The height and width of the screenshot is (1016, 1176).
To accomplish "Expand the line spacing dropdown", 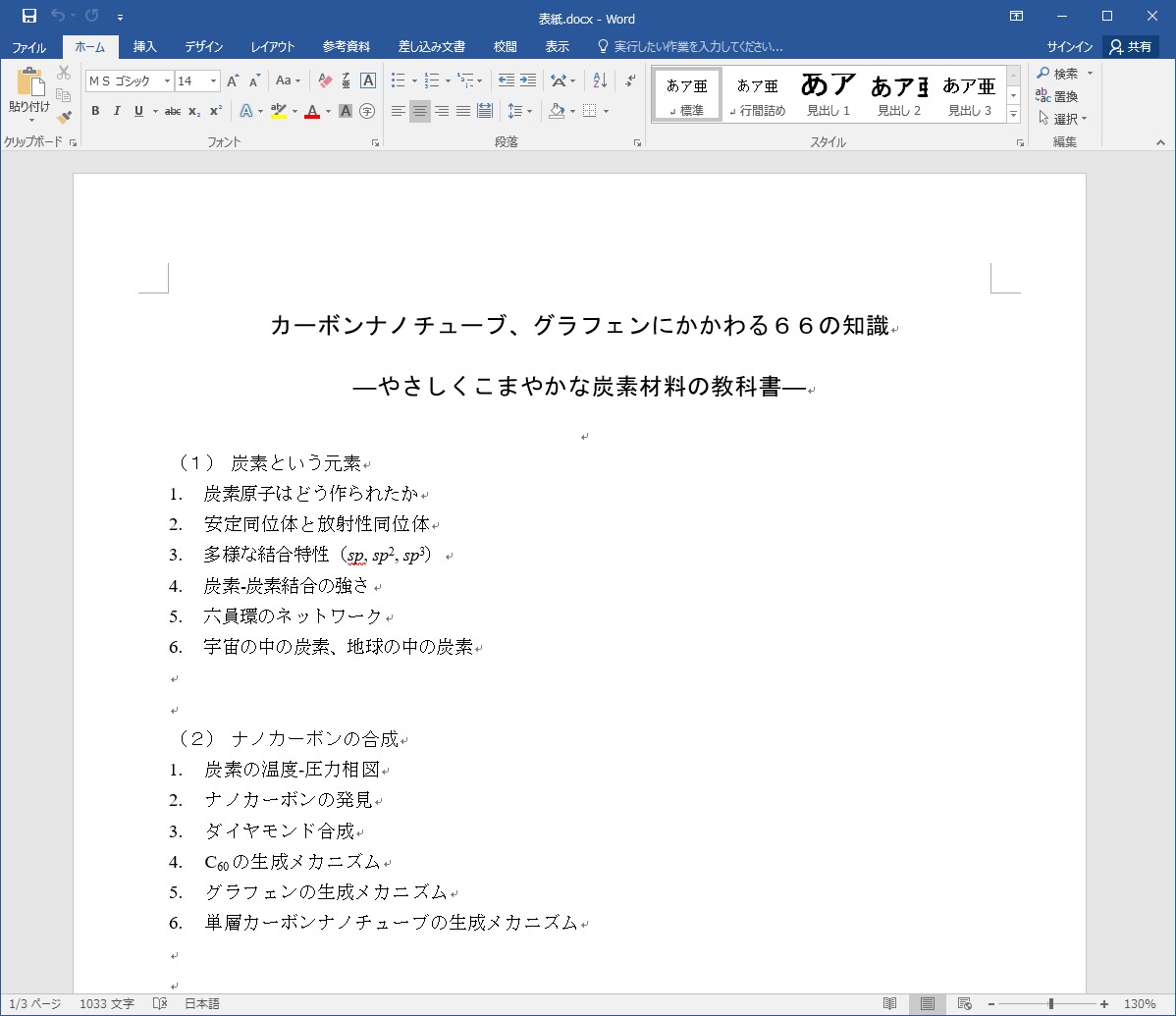I will click(528, 111).
